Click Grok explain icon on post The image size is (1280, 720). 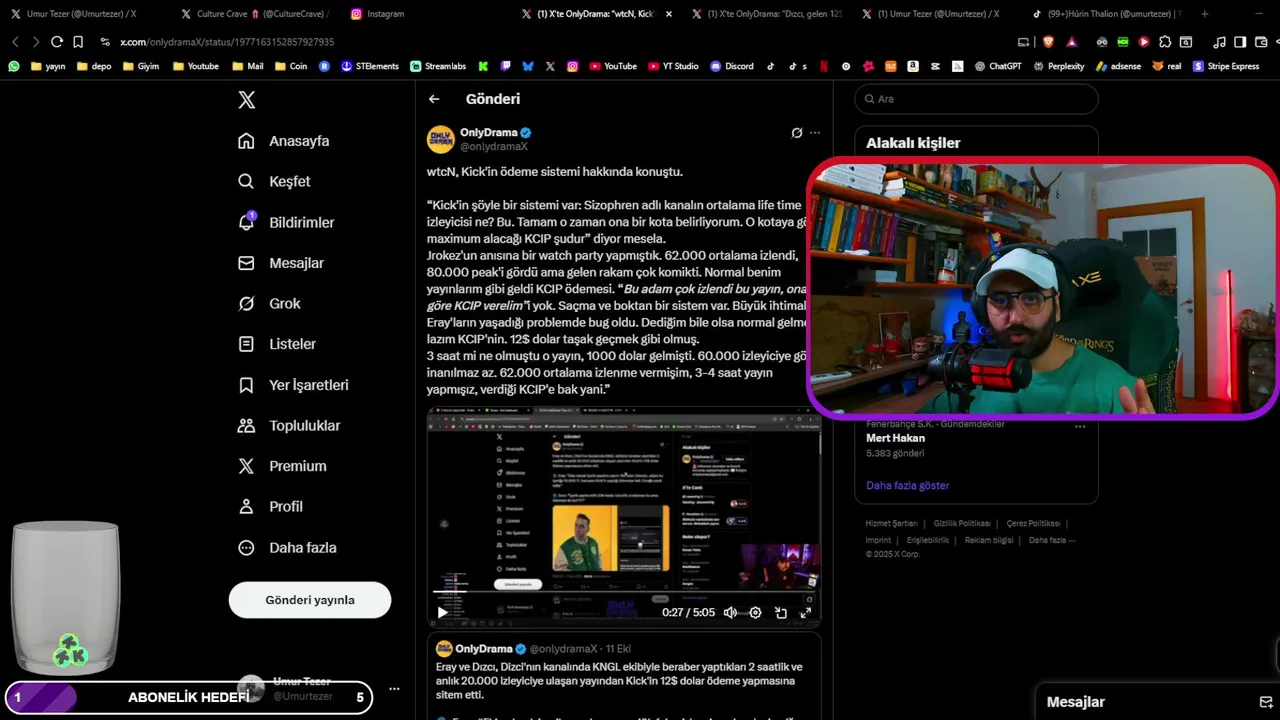(x=797, y=132)
